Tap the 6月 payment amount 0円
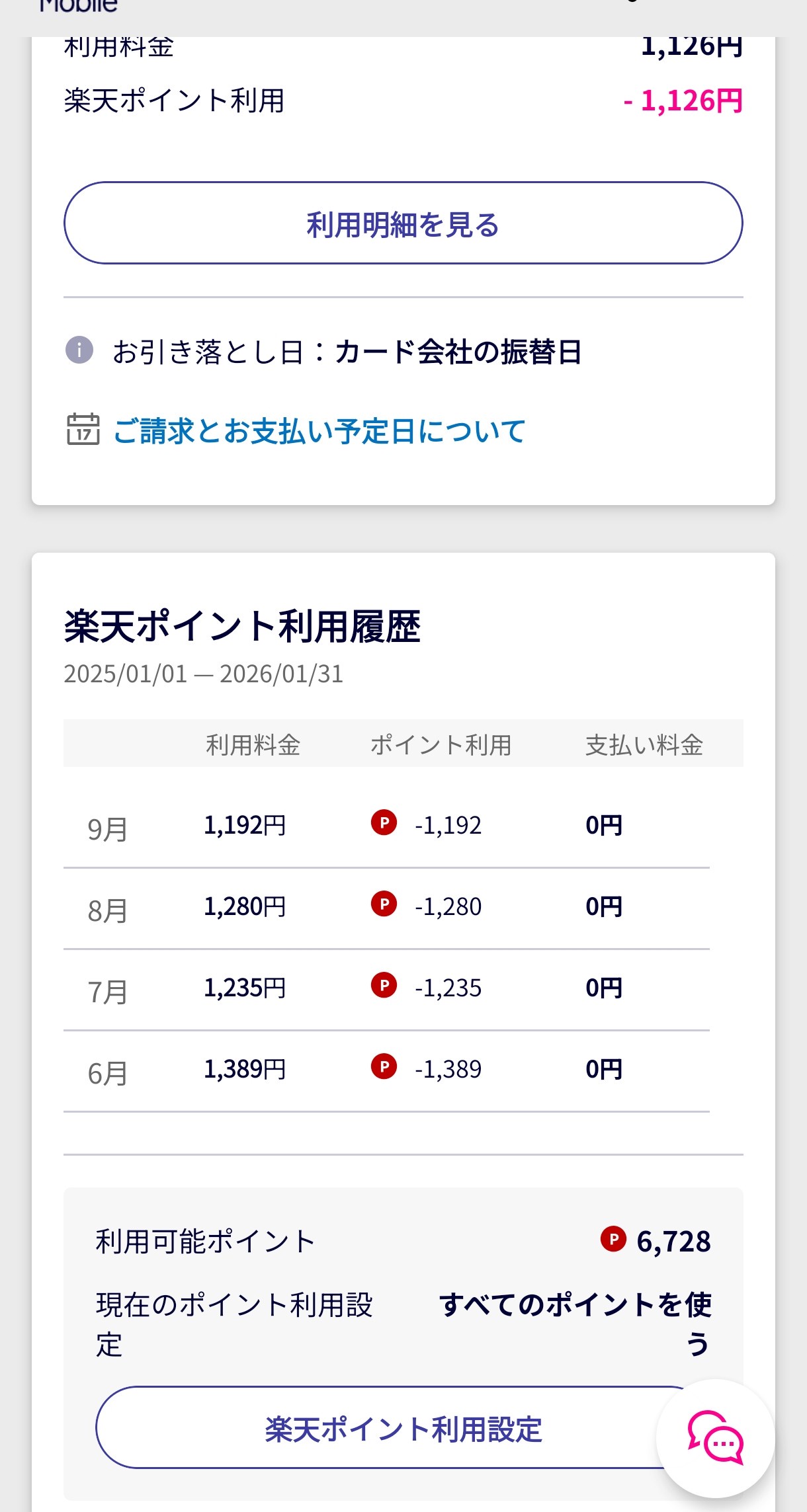 click(604, 1069)
